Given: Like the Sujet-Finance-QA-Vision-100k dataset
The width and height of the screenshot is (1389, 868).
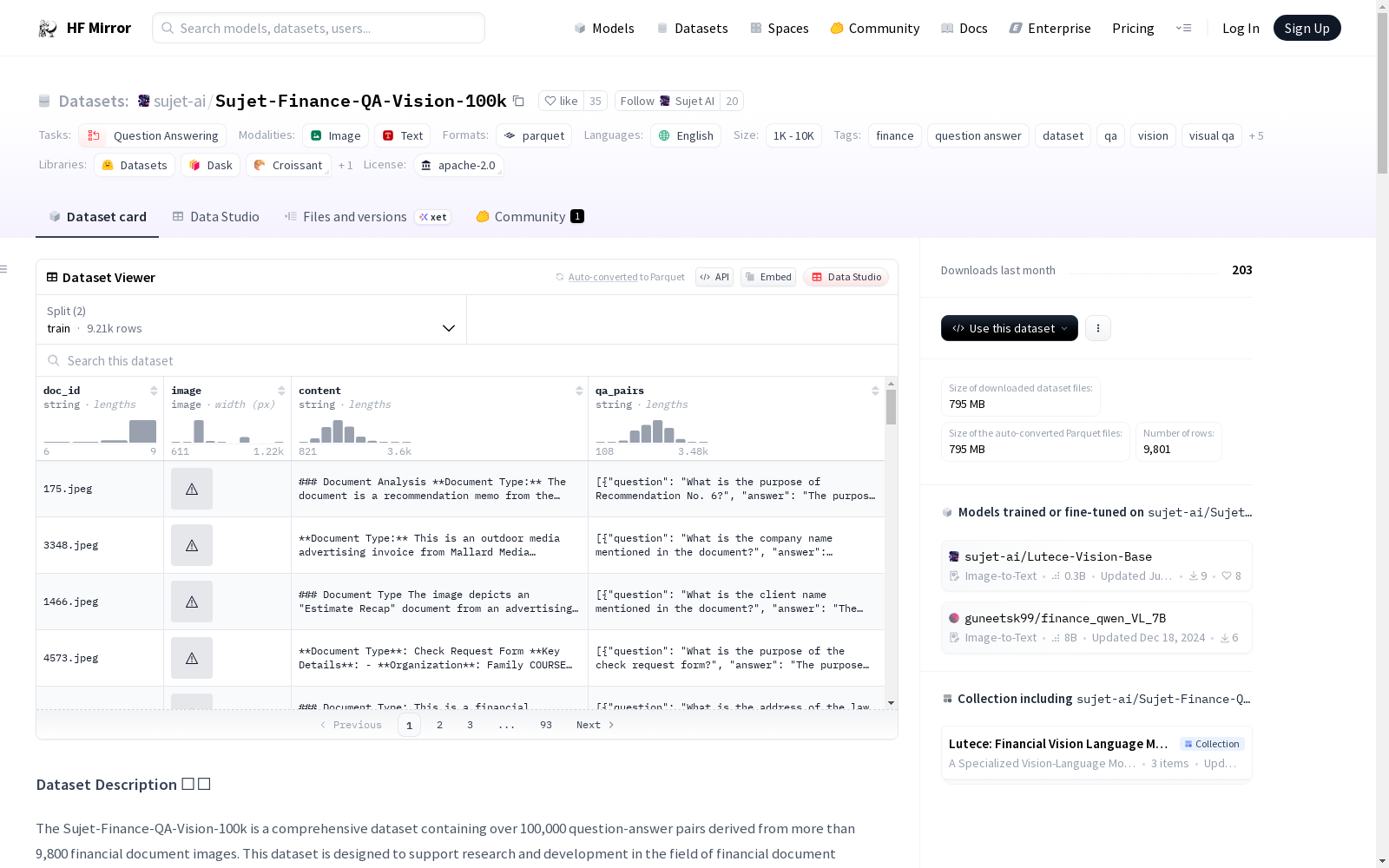Looking at the screenshot, I should pyautogui.click(x=561, y=101).
